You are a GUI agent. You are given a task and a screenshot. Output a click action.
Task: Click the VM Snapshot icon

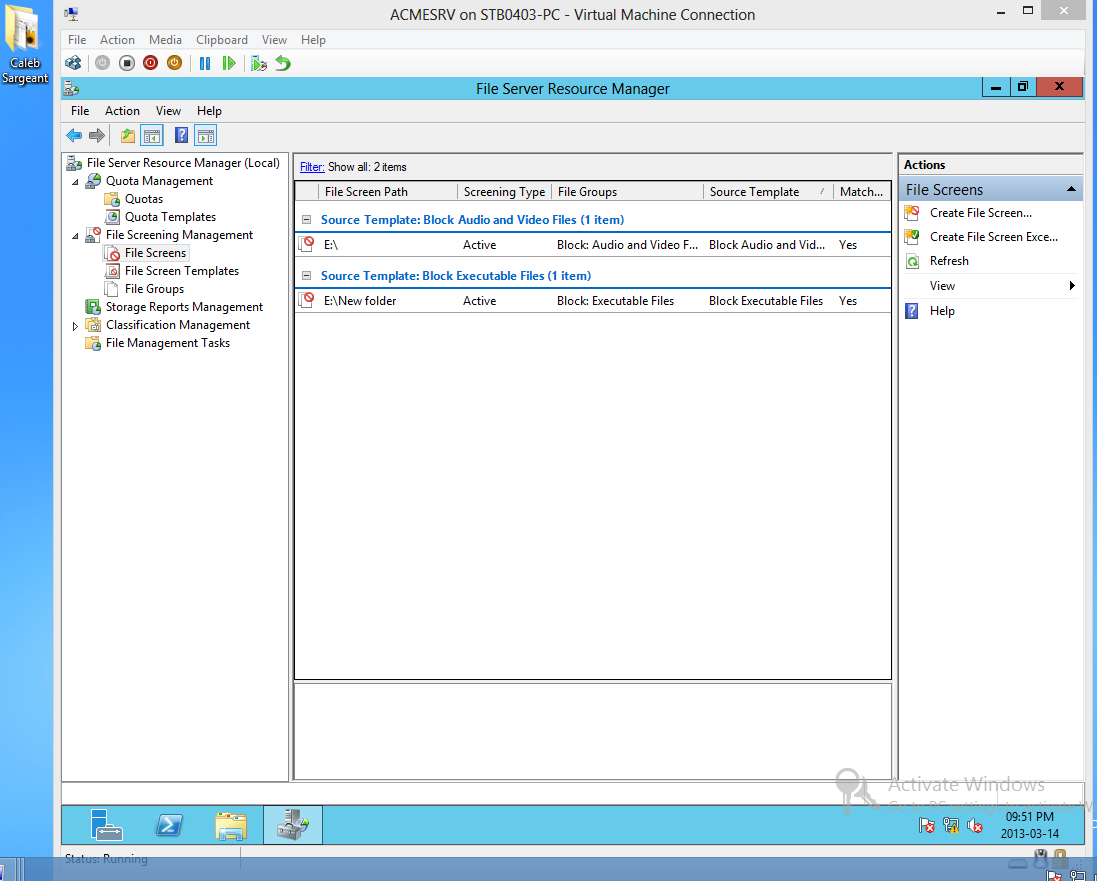[x=259, y=63]
